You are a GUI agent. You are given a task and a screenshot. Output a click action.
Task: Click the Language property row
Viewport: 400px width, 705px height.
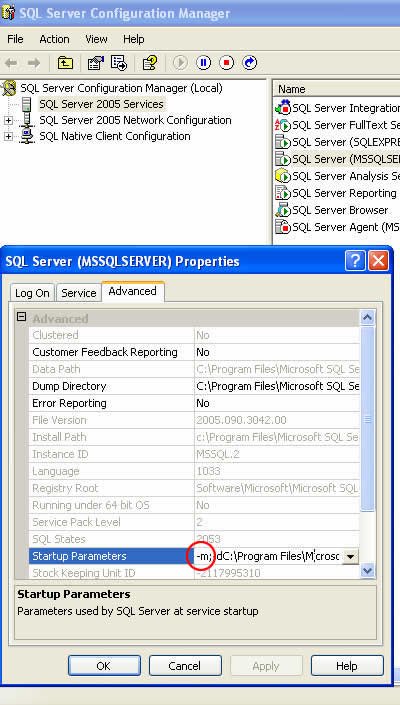194,471
